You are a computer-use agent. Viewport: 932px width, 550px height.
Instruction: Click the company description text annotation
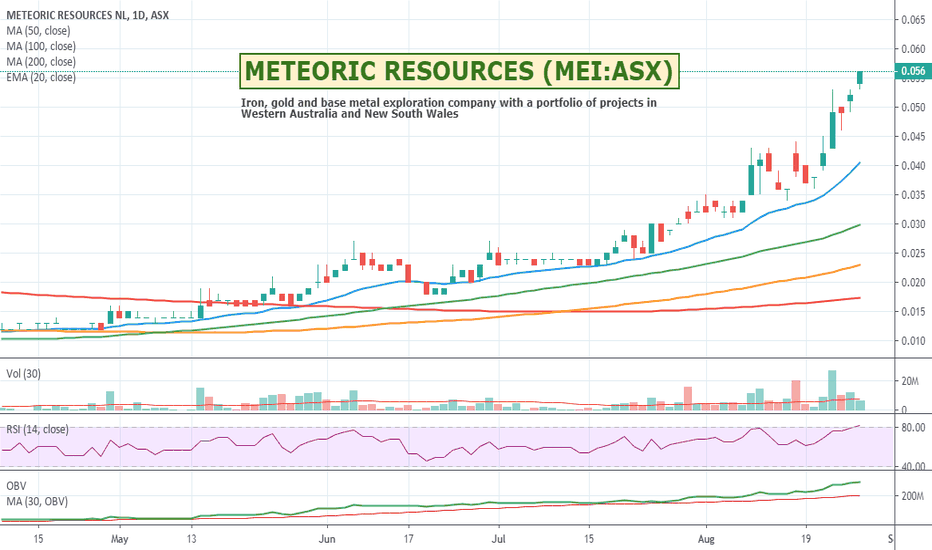[449, 108]
